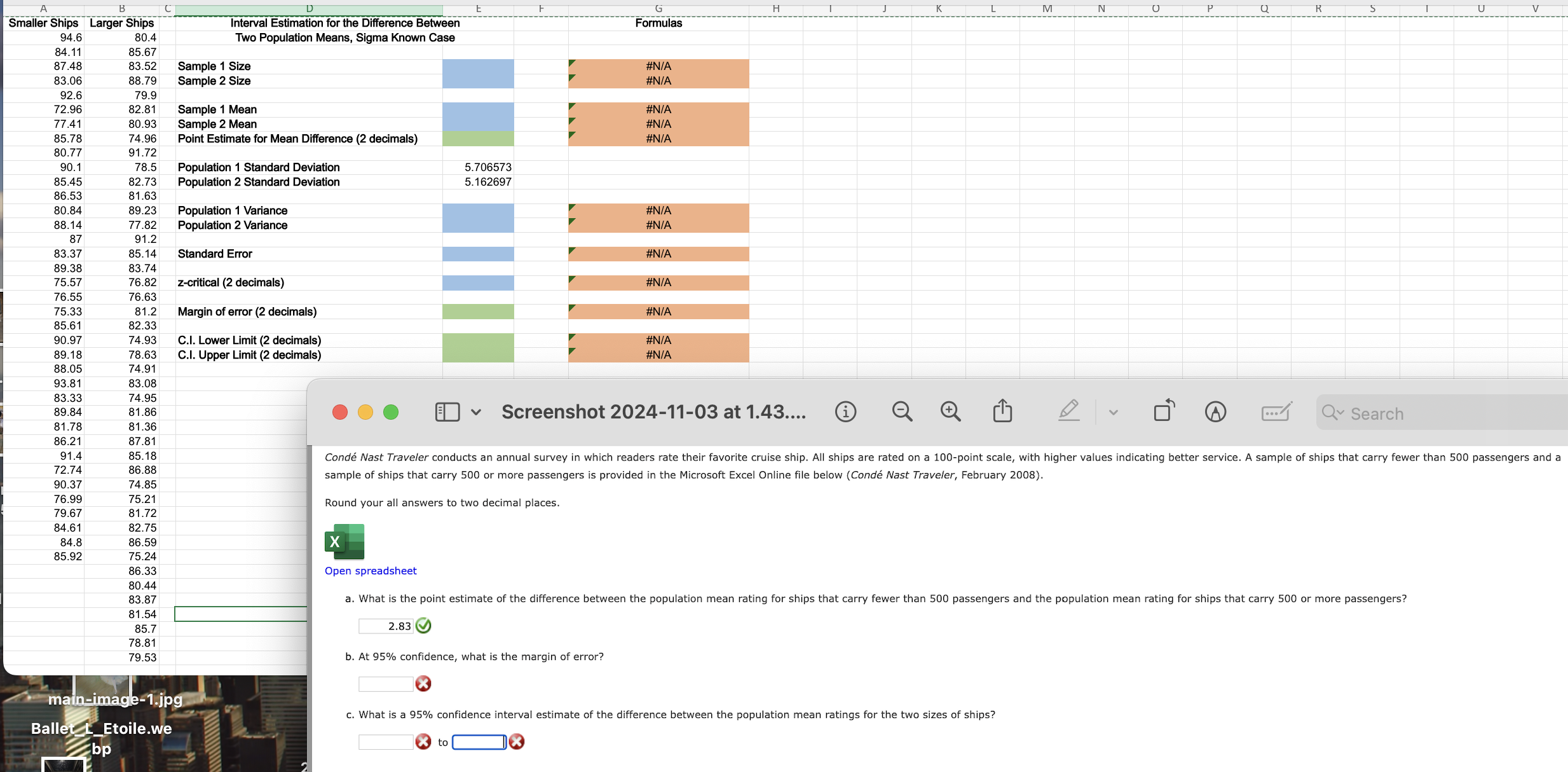
Task: Click the margin of error answer box
Action: pos(386,684)
